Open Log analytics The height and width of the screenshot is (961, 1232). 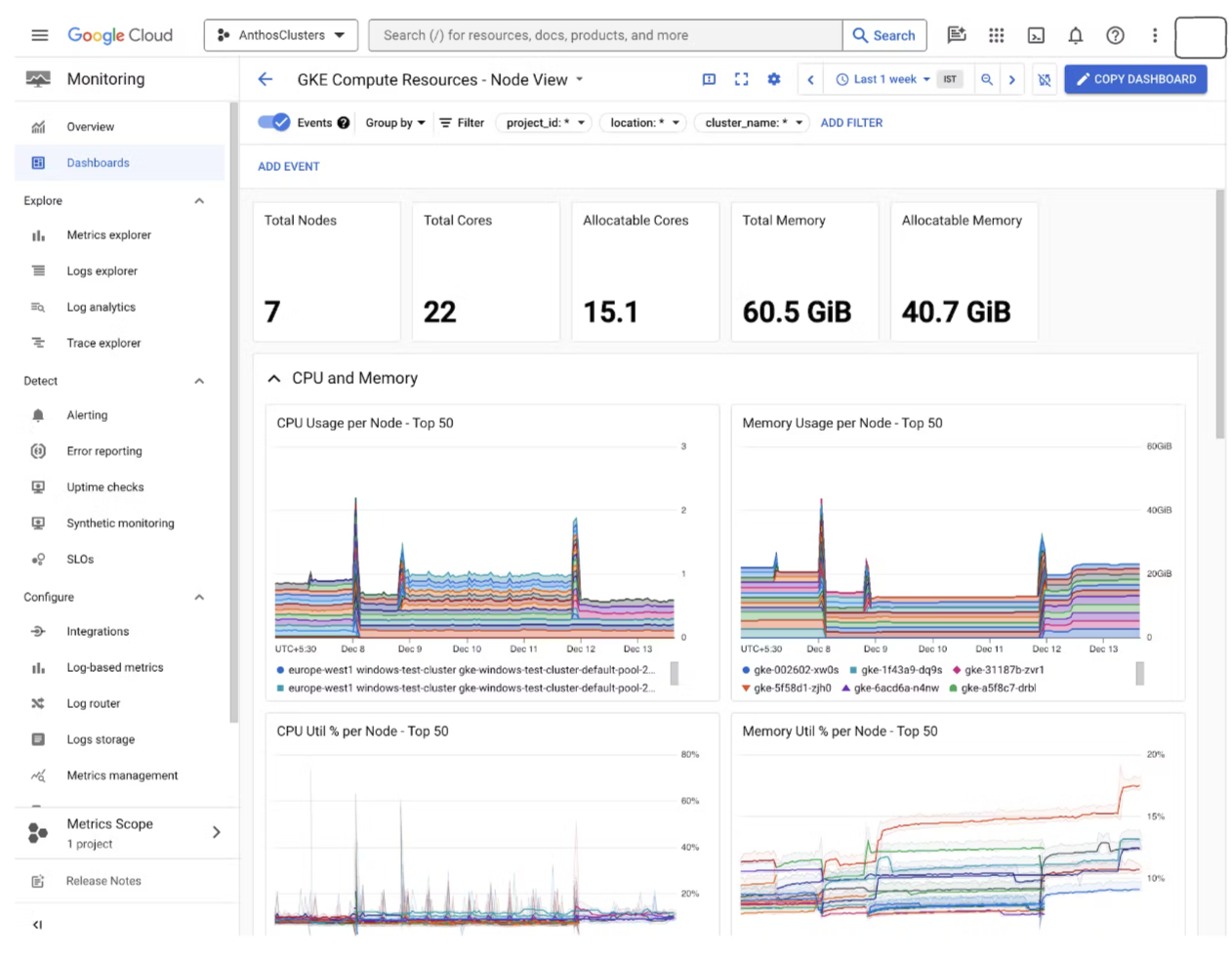coord(101,308)
